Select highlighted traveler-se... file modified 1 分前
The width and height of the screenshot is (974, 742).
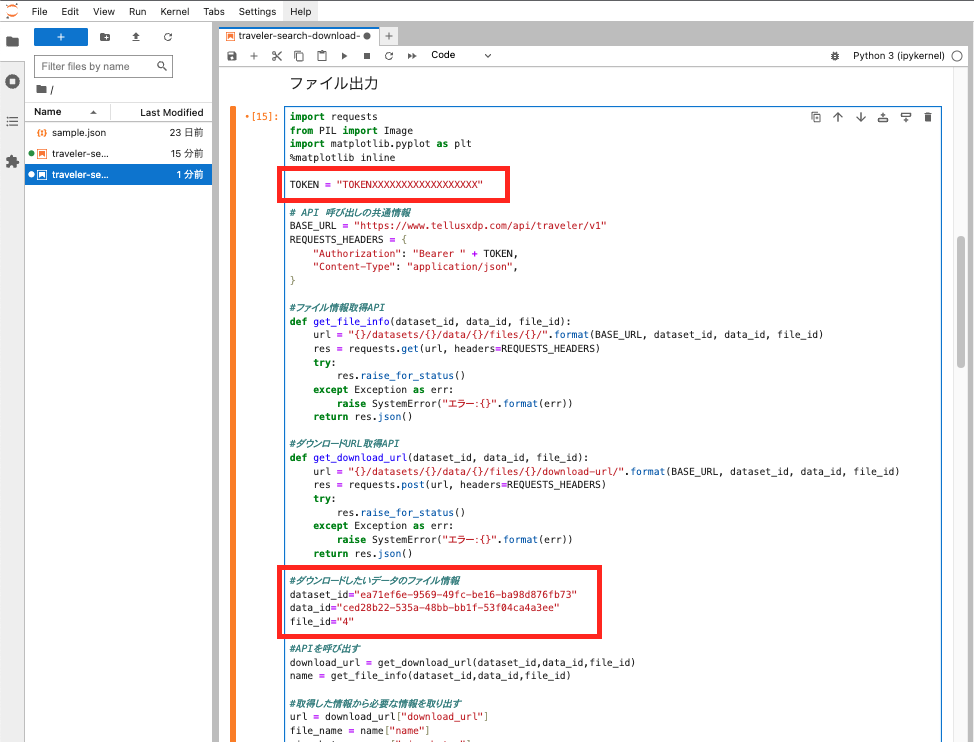coord(119,174)
